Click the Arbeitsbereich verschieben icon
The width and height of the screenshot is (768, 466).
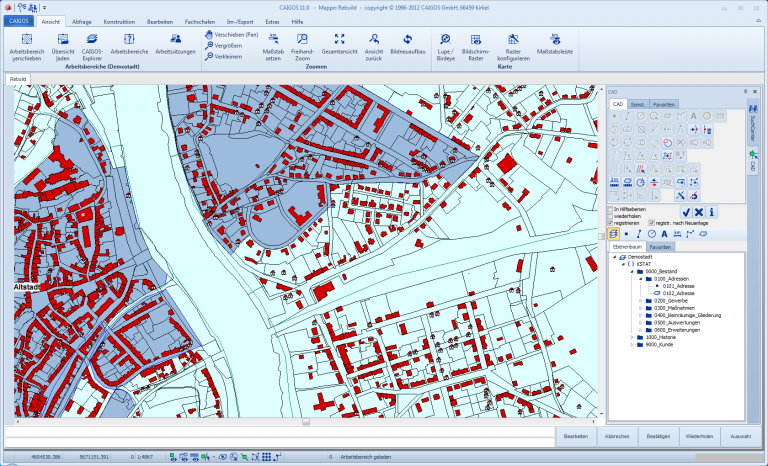pos(26,39)
